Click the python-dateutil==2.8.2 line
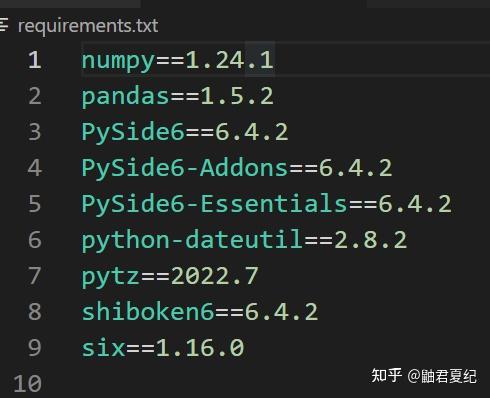This screenshot has width=490, height=398. [244, 240]
